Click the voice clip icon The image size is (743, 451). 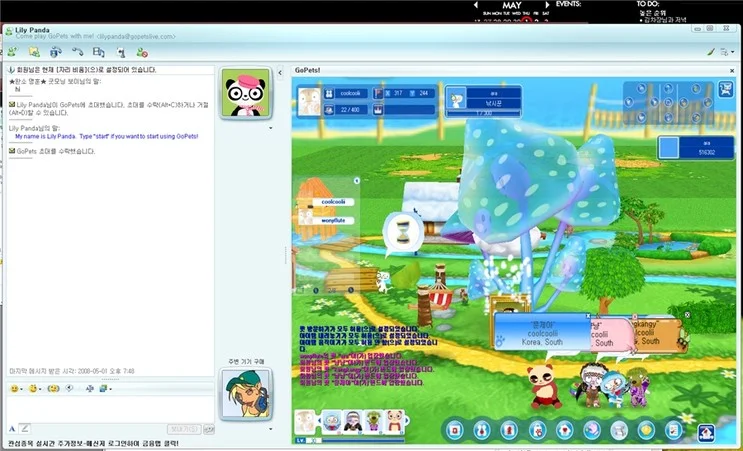click(x=69, y=388)
